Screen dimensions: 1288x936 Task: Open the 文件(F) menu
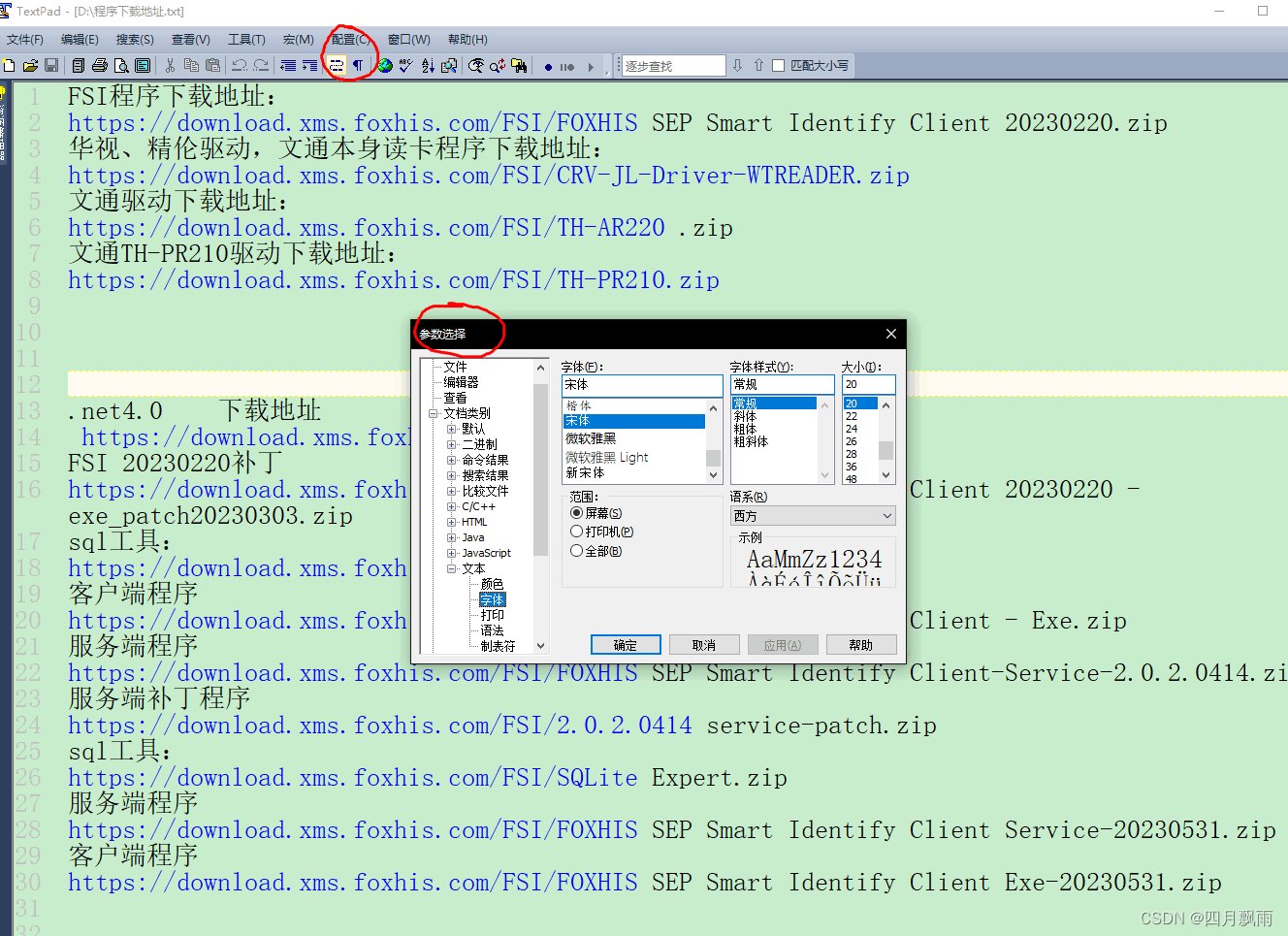point(25,40)
